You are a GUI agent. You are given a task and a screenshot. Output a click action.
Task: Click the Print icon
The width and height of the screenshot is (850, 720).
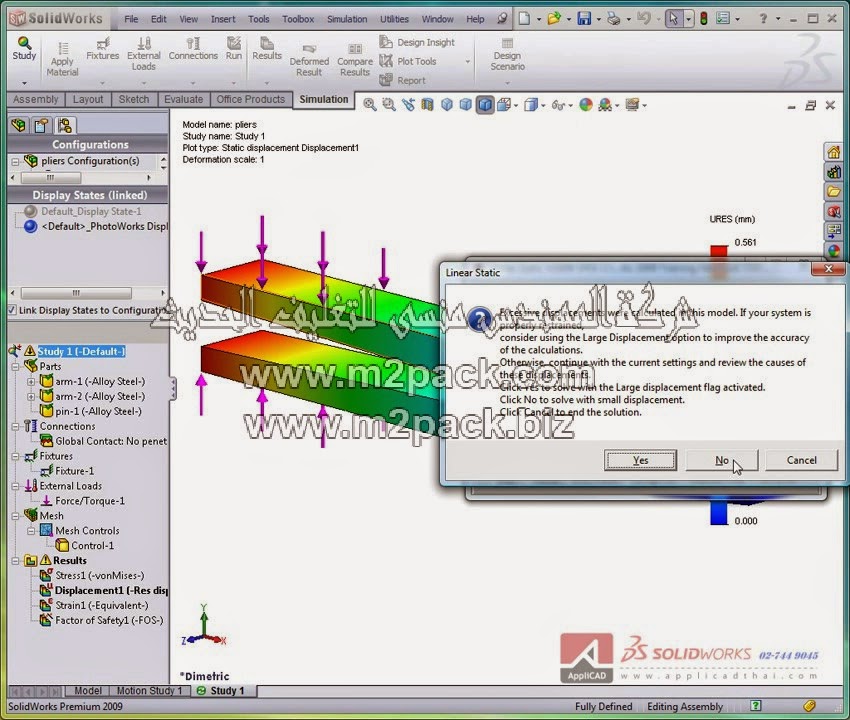[614, 19]
